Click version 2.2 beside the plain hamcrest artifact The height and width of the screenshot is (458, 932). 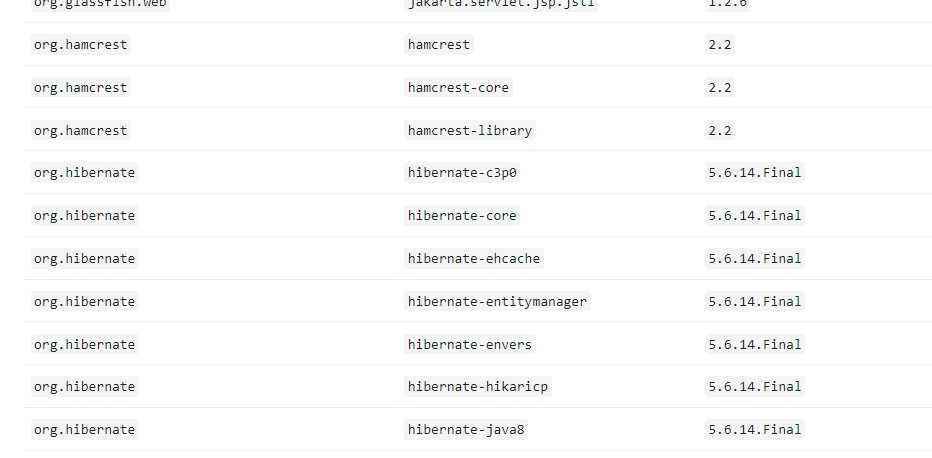720,45
